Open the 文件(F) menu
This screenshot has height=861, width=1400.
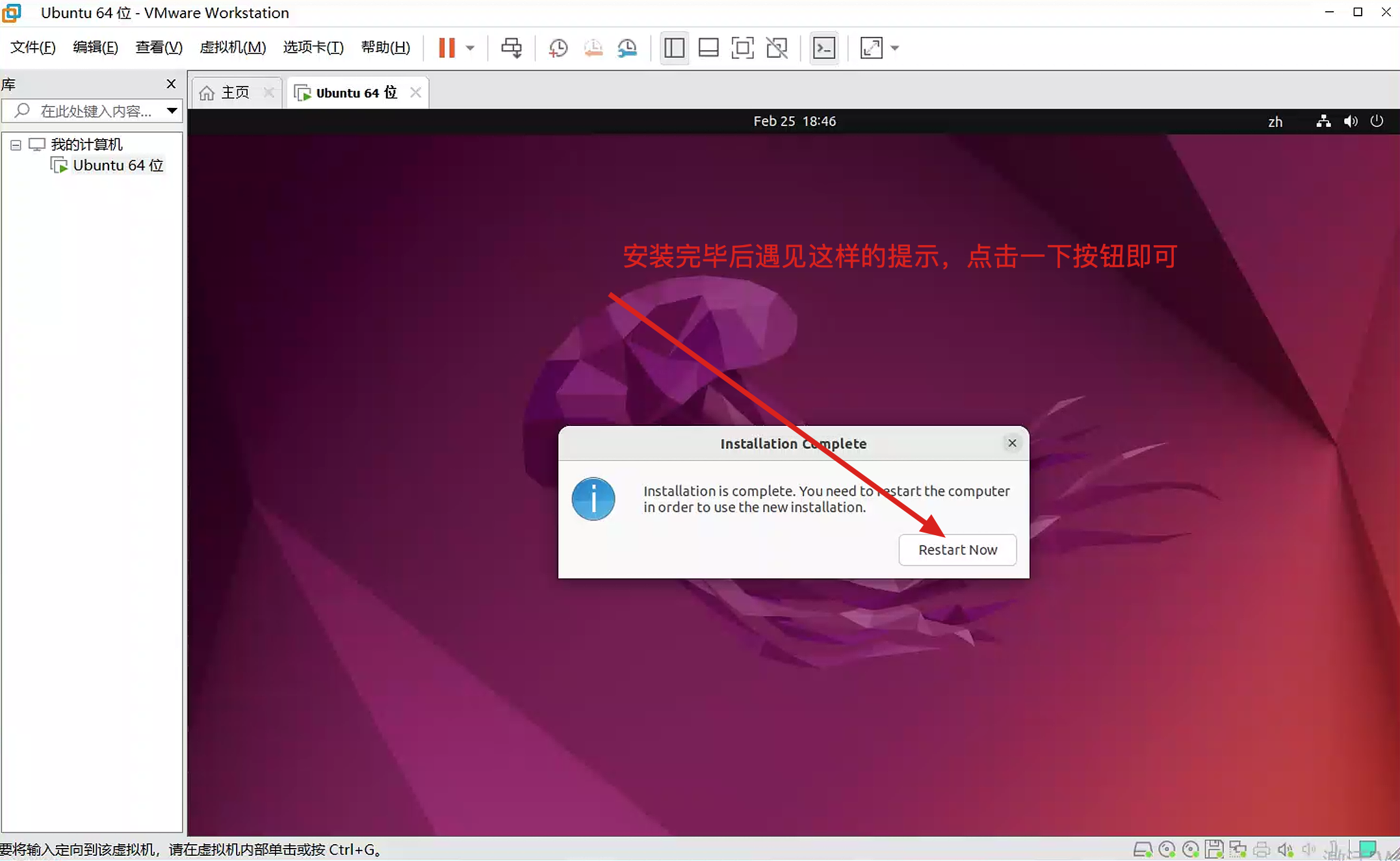coord(33,47)
